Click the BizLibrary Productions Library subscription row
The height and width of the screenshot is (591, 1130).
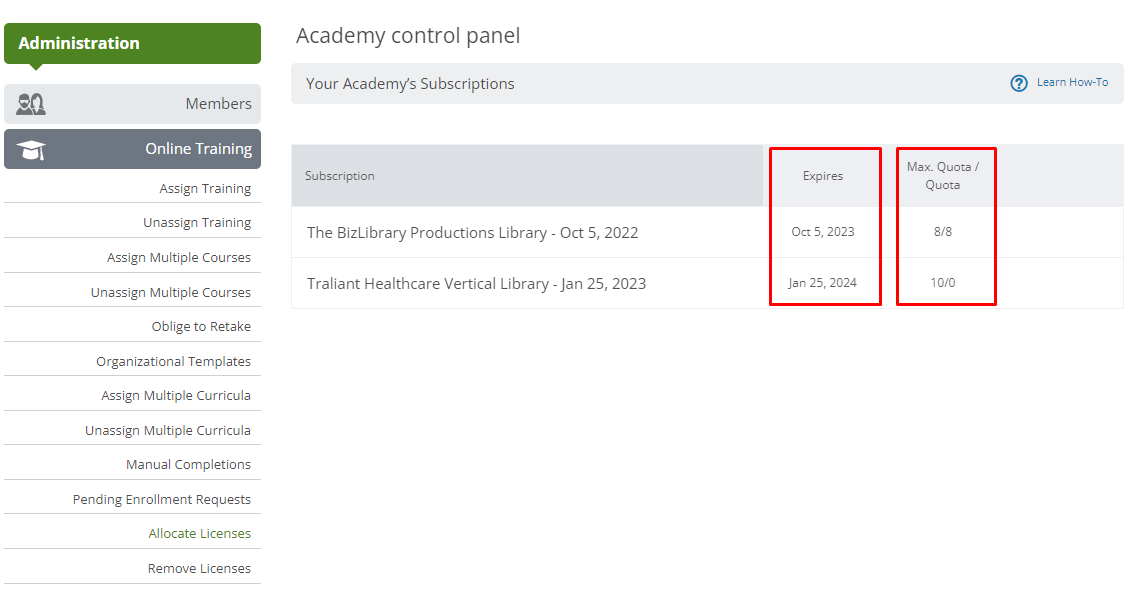[707, 232]
